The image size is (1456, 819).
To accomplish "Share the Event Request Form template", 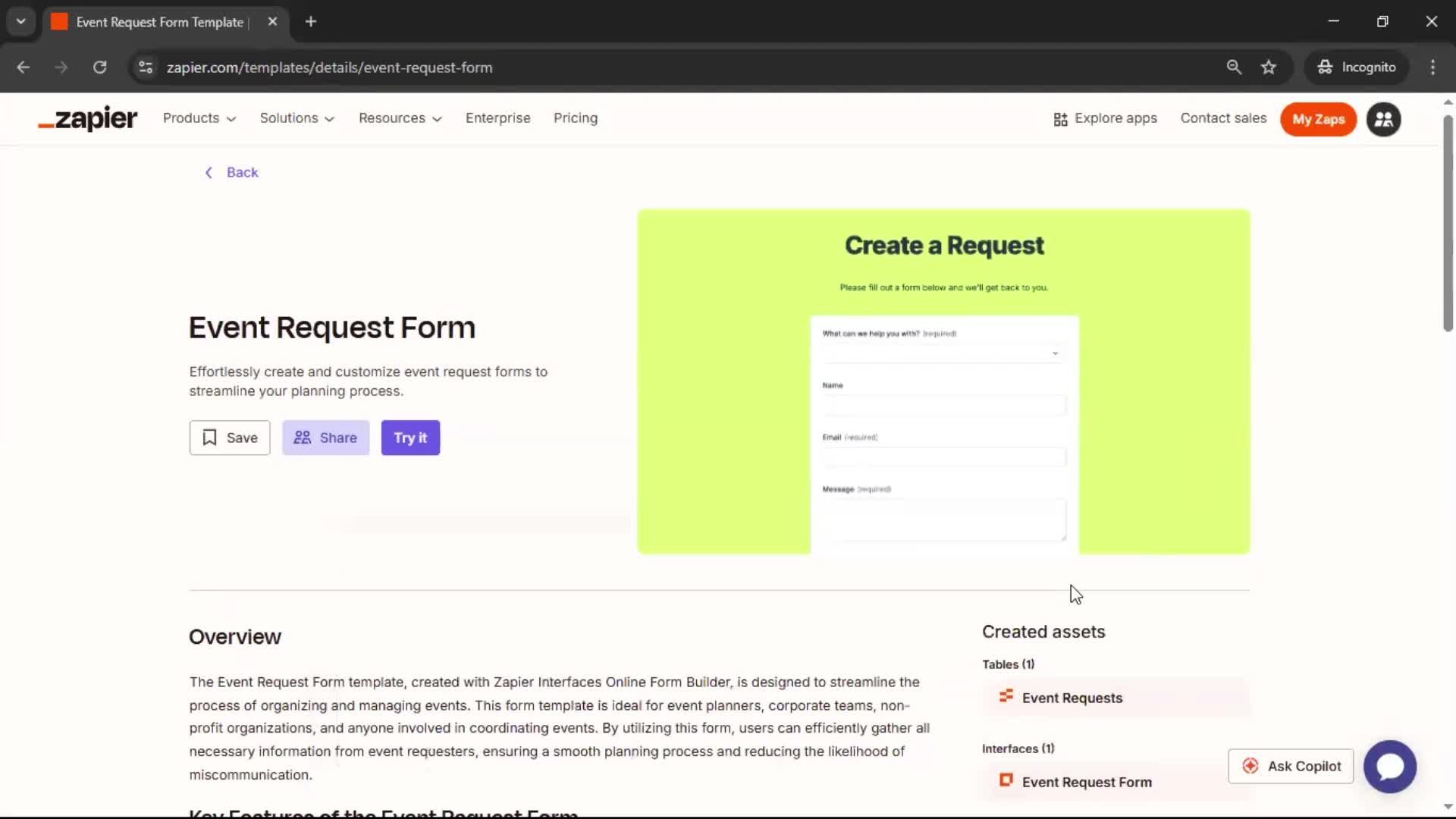I will [x=325, y=438].
